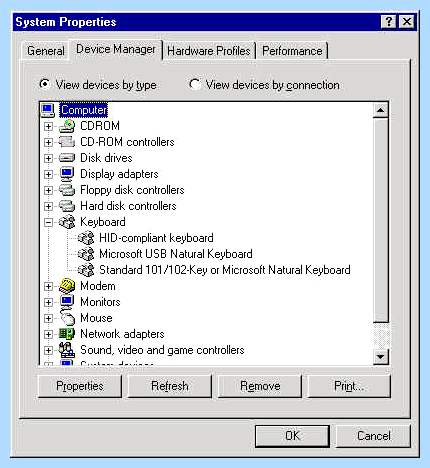Select 'Disk drives' label
The image size is (430, 468).
(106, 158)
